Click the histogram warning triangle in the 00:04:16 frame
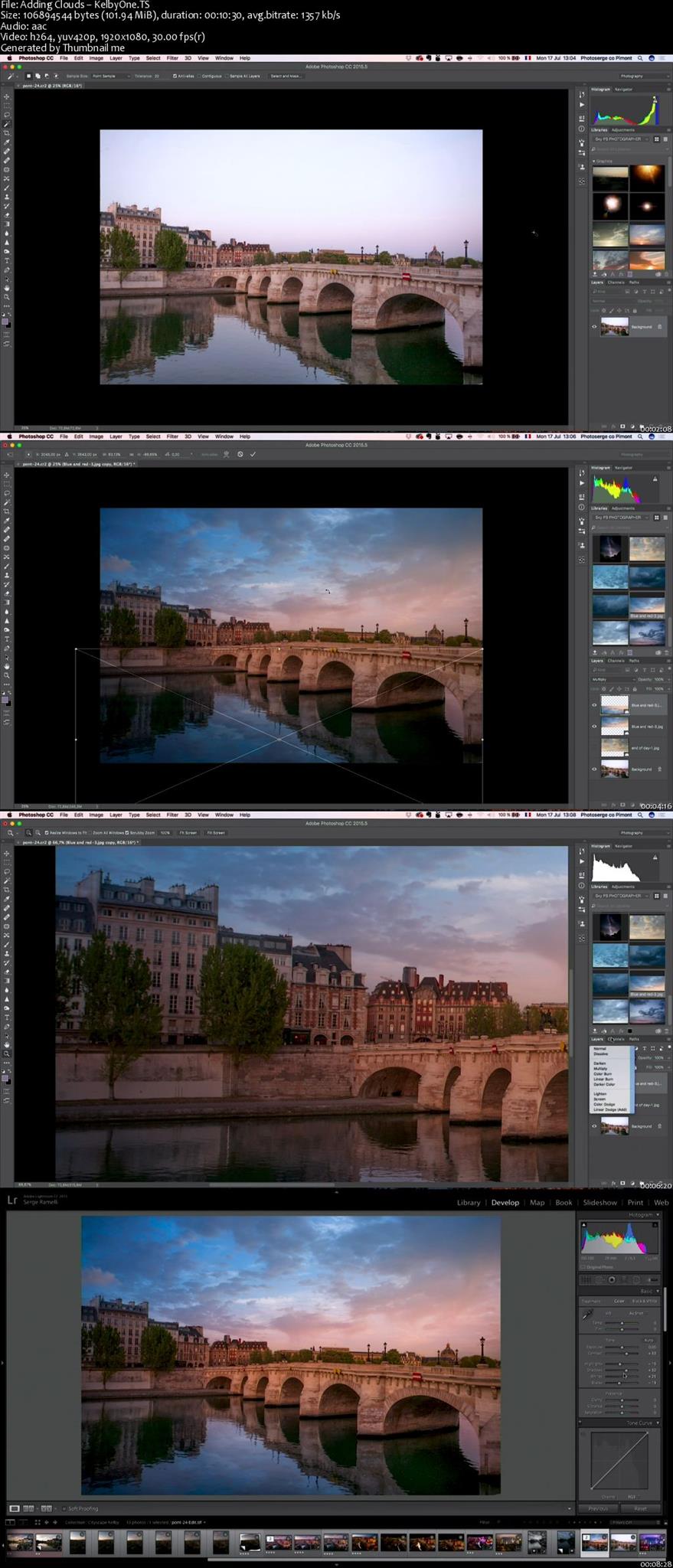This screenshot has height=1568, width=673. point(655,479)
